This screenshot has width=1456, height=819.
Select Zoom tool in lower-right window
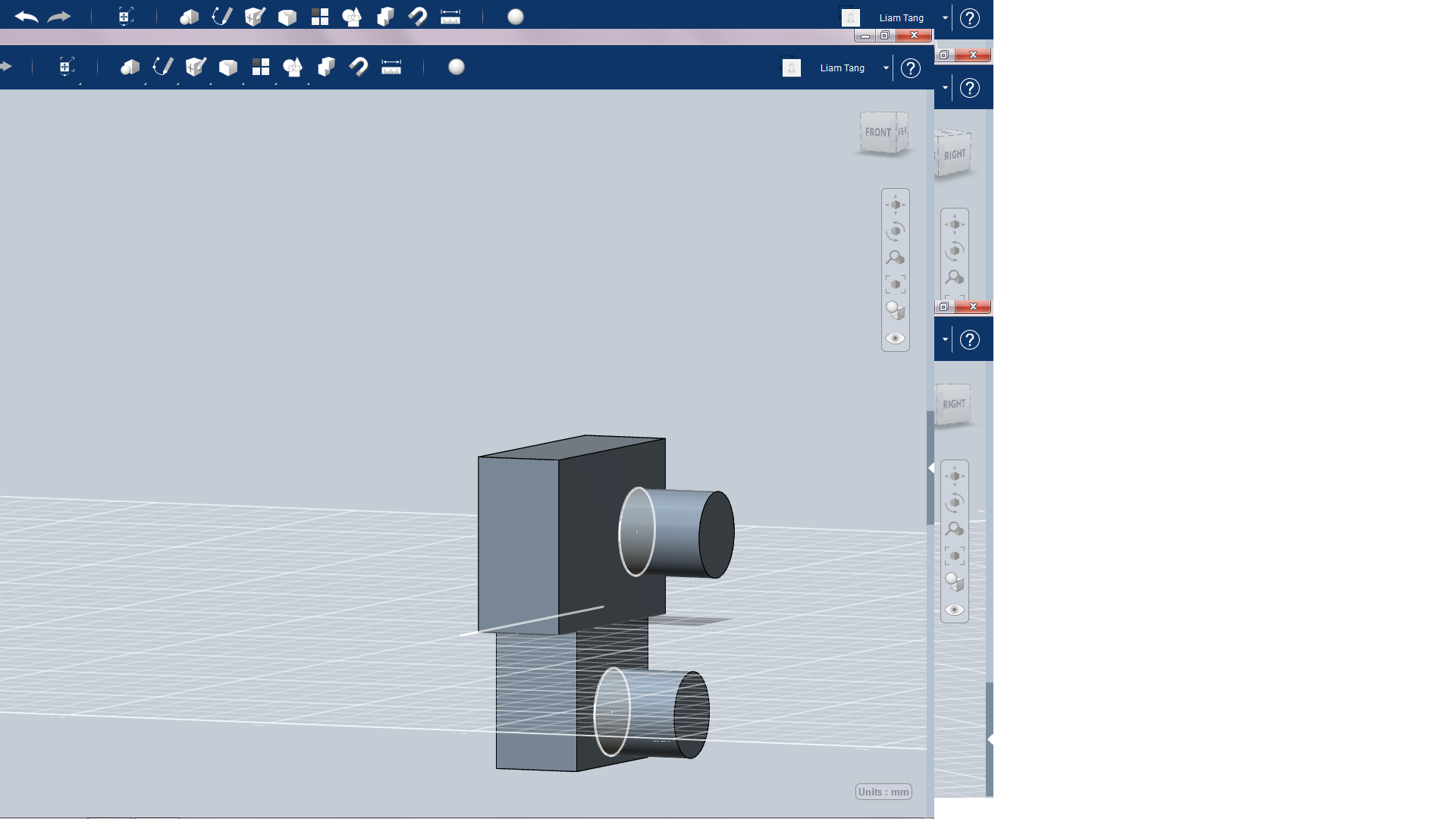955,529
